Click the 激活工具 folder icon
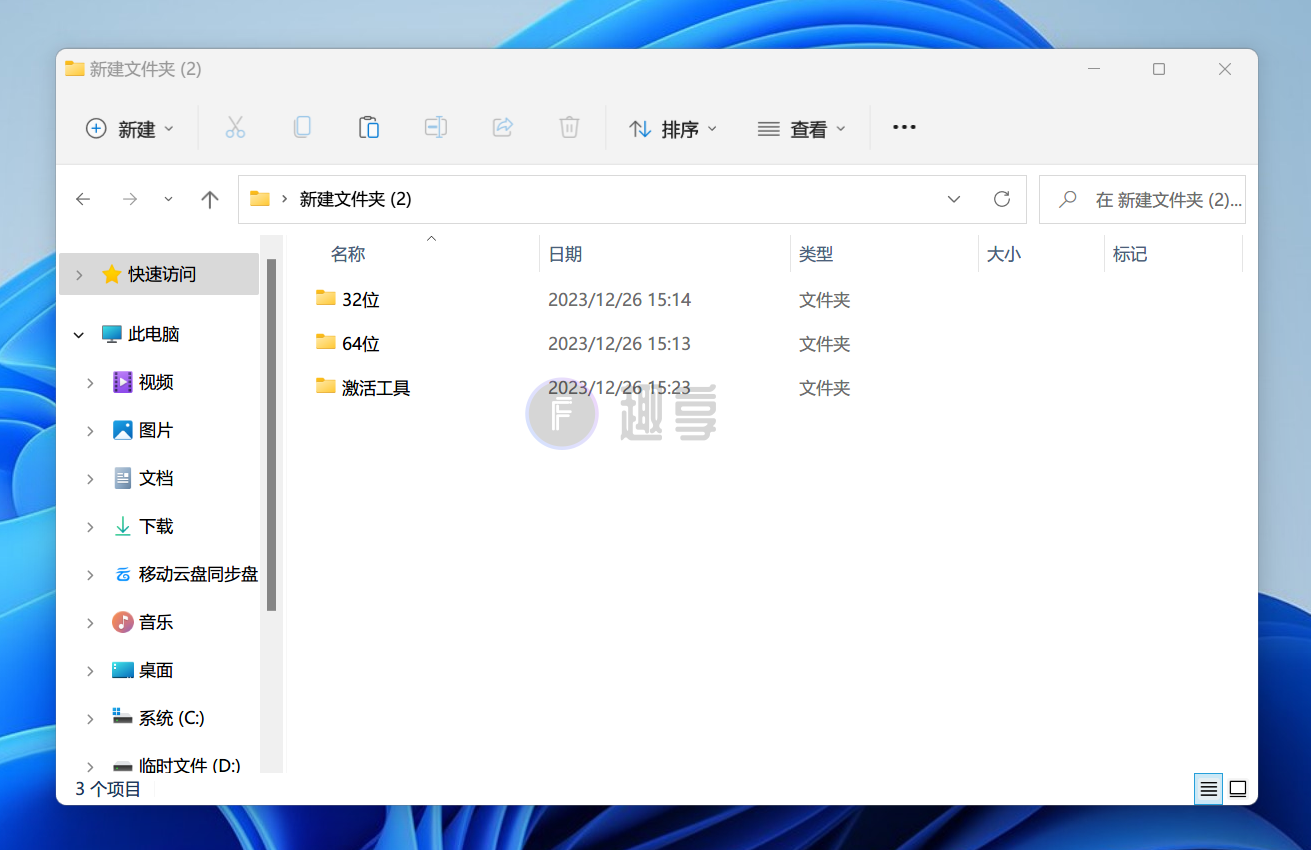1311x850 pixels. (325, 386)
